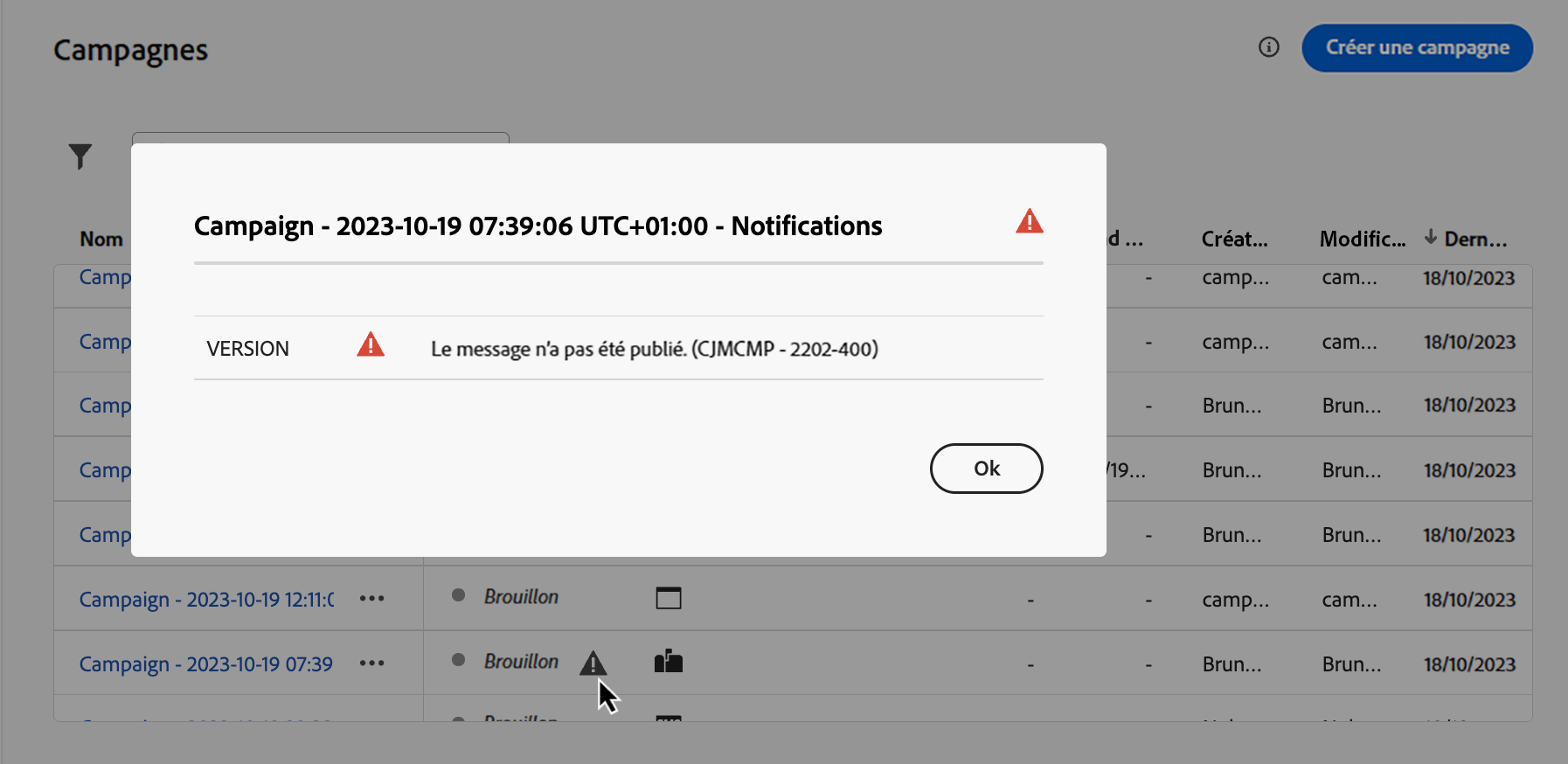1568x764 pixels.
Task: Click the warning icon in the Campaign 07:39 row
Action: click(593, 663)
